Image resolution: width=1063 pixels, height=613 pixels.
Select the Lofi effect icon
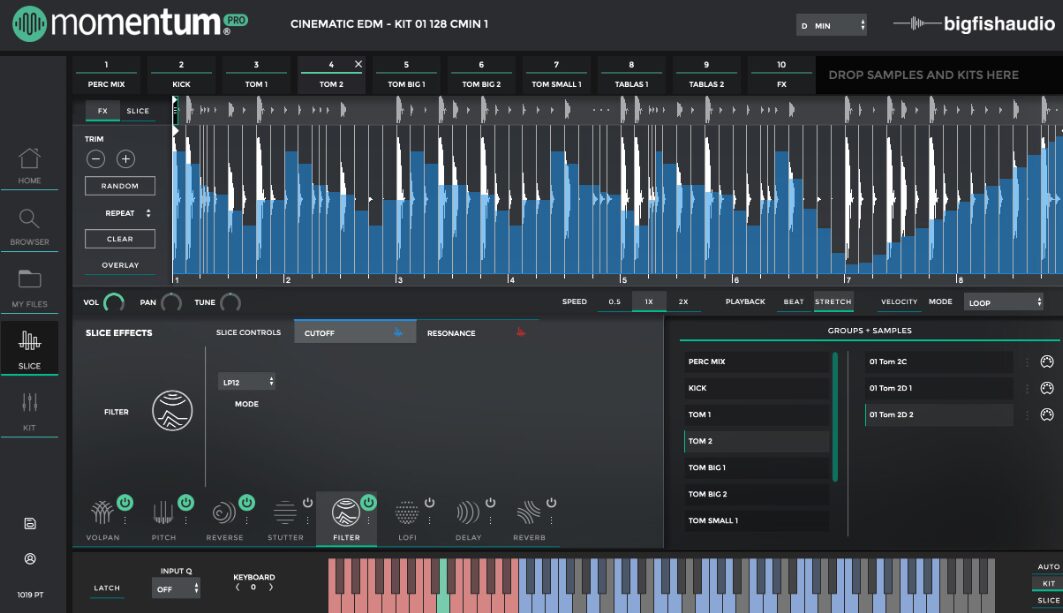pyautogui.click(x=406, y=513)
